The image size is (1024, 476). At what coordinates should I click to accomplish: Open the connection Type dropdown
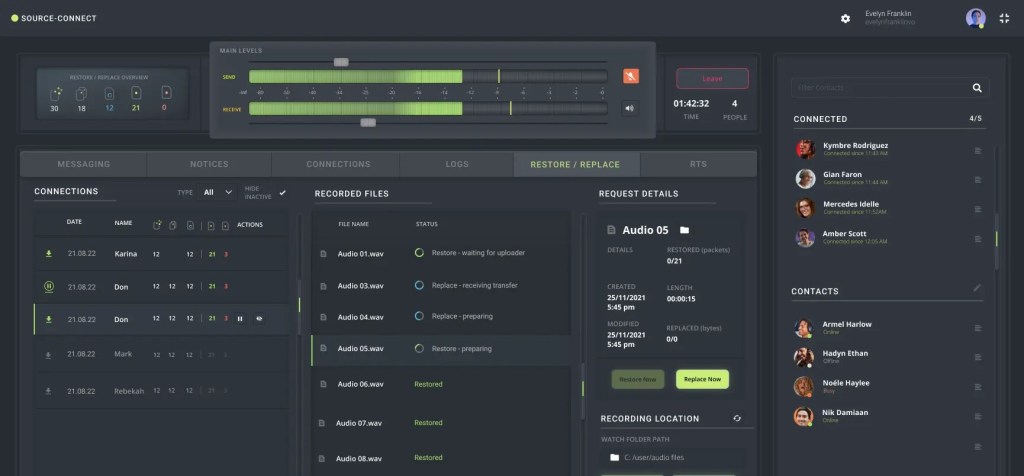click(218, 192)
